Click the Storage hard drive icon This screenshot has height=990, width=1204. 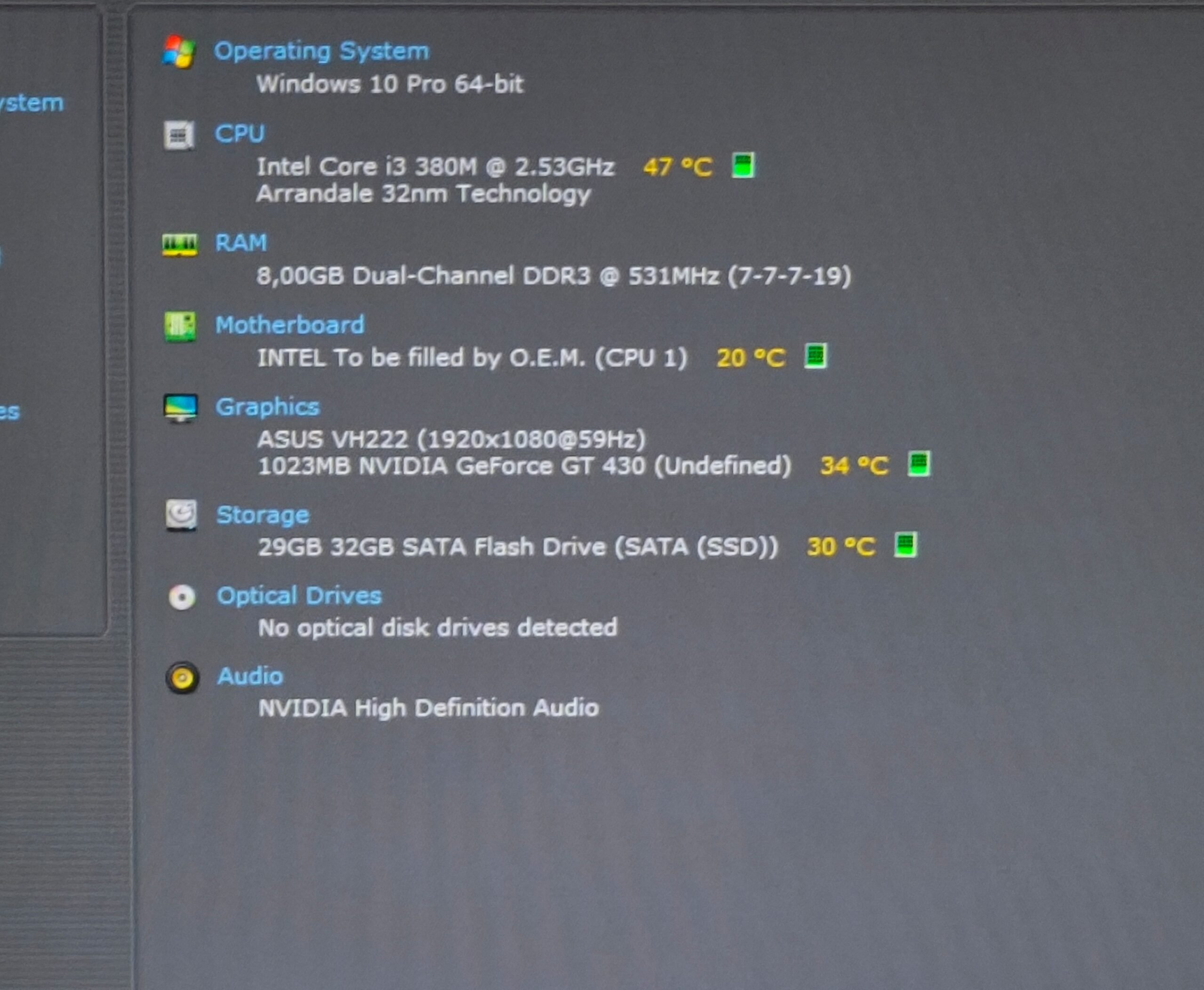(181, 515)
